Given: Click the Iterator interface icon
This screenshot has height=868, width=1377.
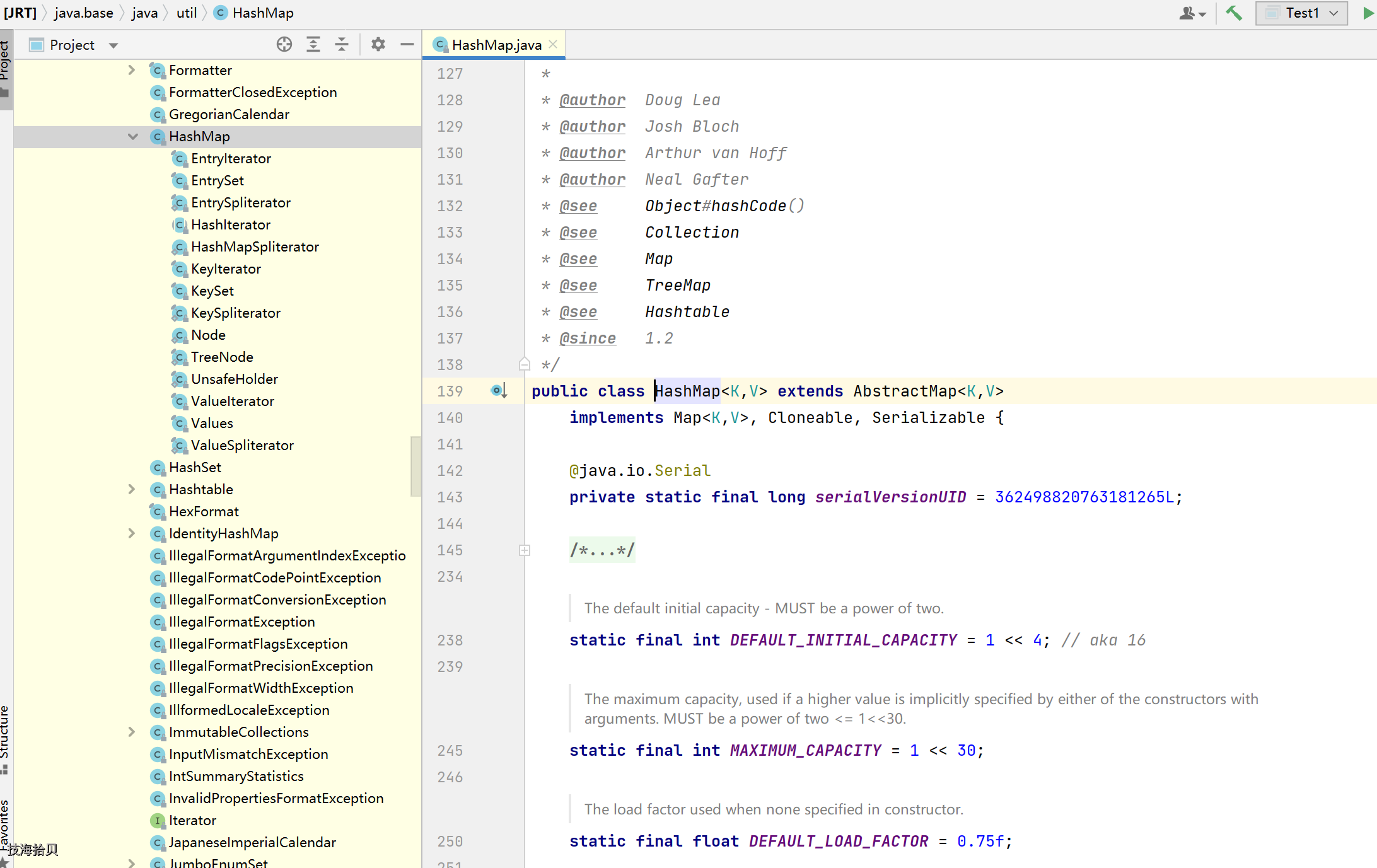Looking at the screenshot, I should pyautogui.click(x=158, y=820).
